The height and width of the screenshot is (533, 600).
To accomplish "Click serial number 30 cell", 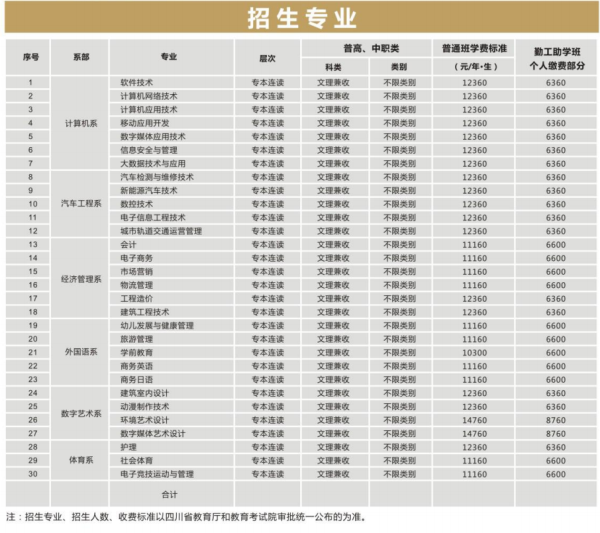I will point(28,474).
